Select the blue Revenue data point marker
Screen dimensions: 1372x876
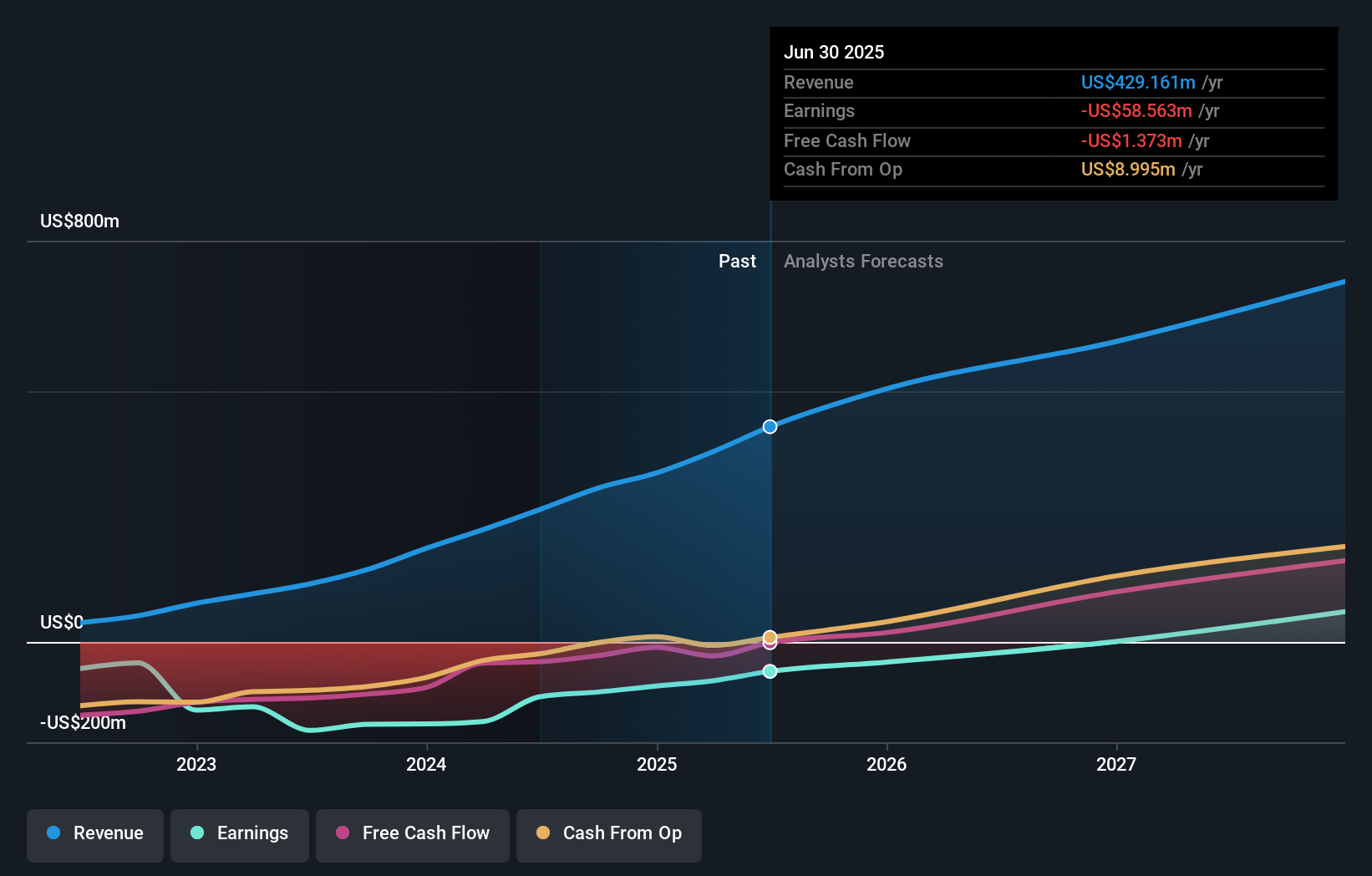tap(770, 426)
